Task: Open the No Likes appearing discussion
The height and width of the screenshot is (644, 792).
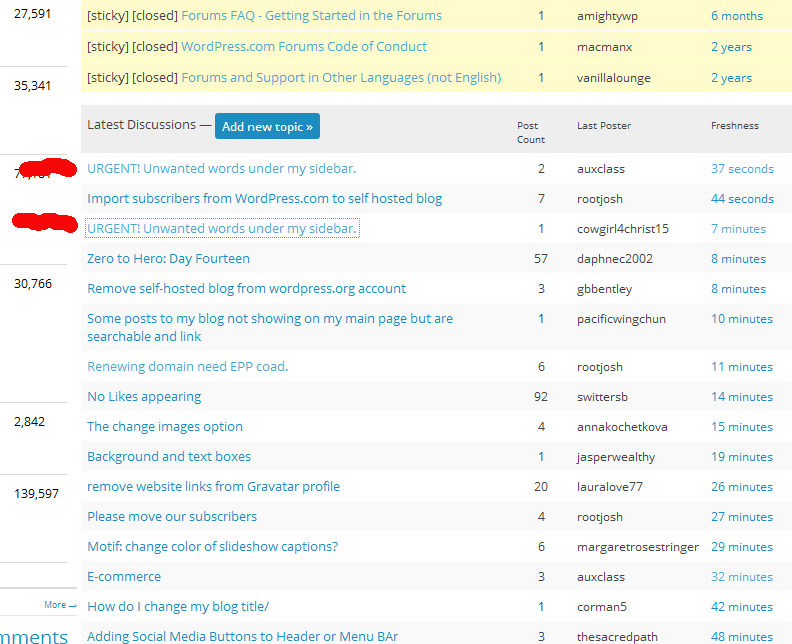Action: coord(144,396)
